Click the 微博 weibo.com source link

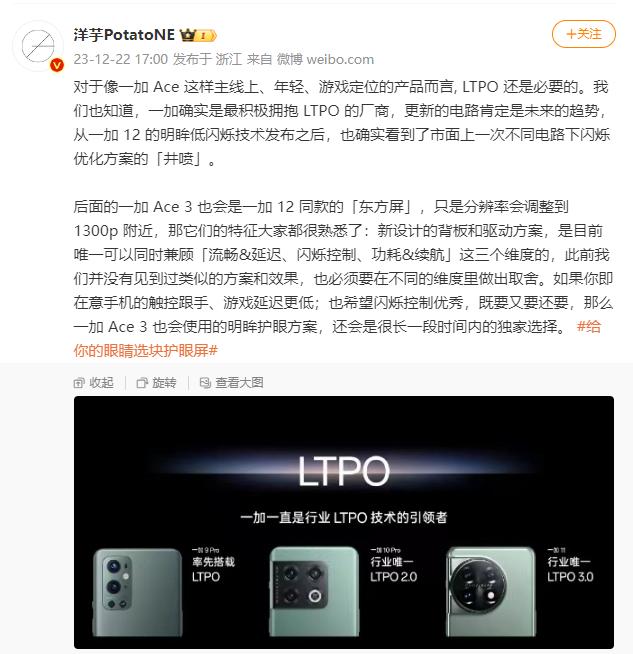coord(325,59)
